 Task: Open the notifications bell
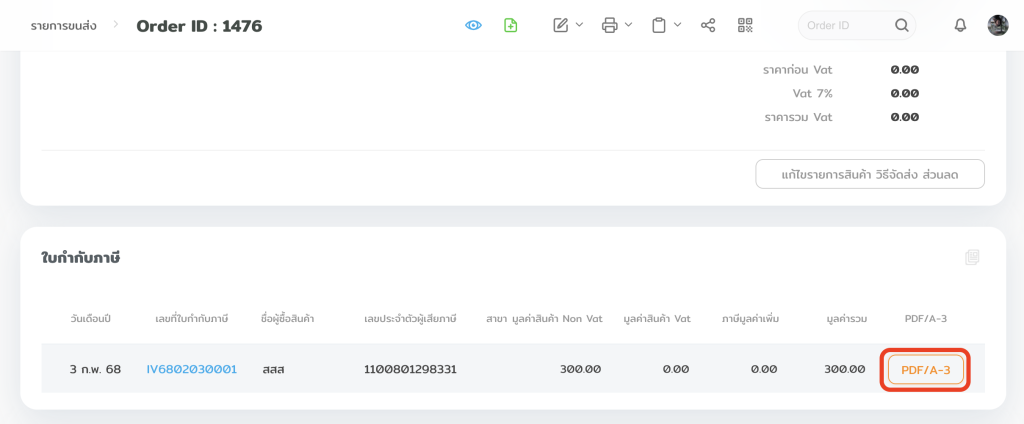pyautogui.click(x=960, y=25)
